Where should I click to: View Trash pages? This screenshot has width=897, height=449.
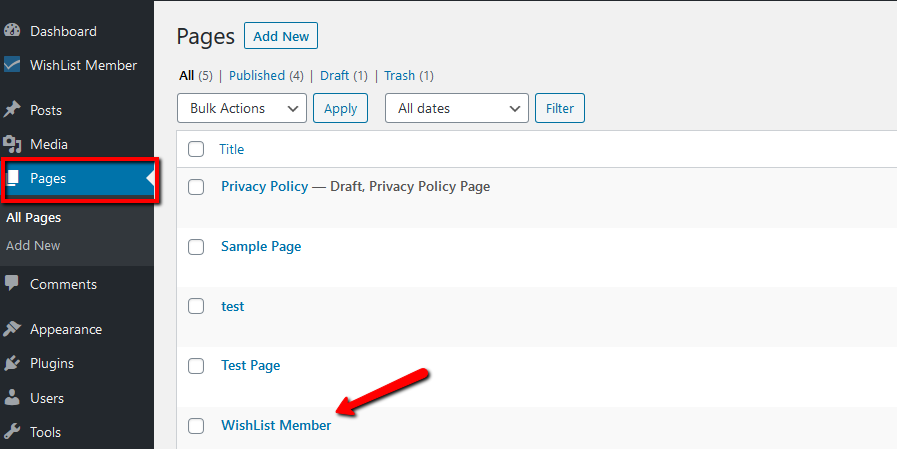(399, 76)
